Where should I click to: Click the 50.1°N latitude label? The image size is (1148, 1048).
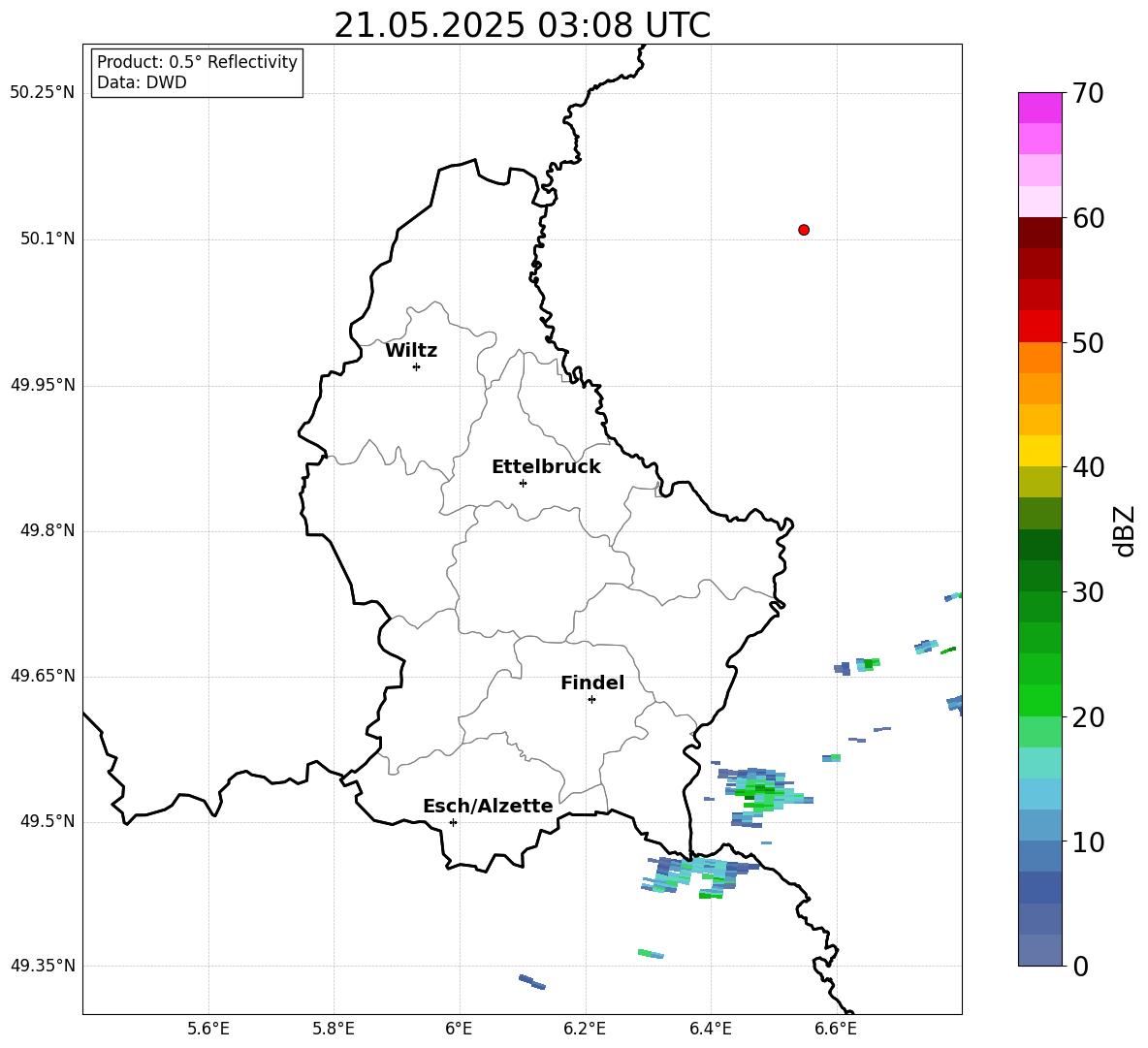pyautogui.click(x=48, y=239)
